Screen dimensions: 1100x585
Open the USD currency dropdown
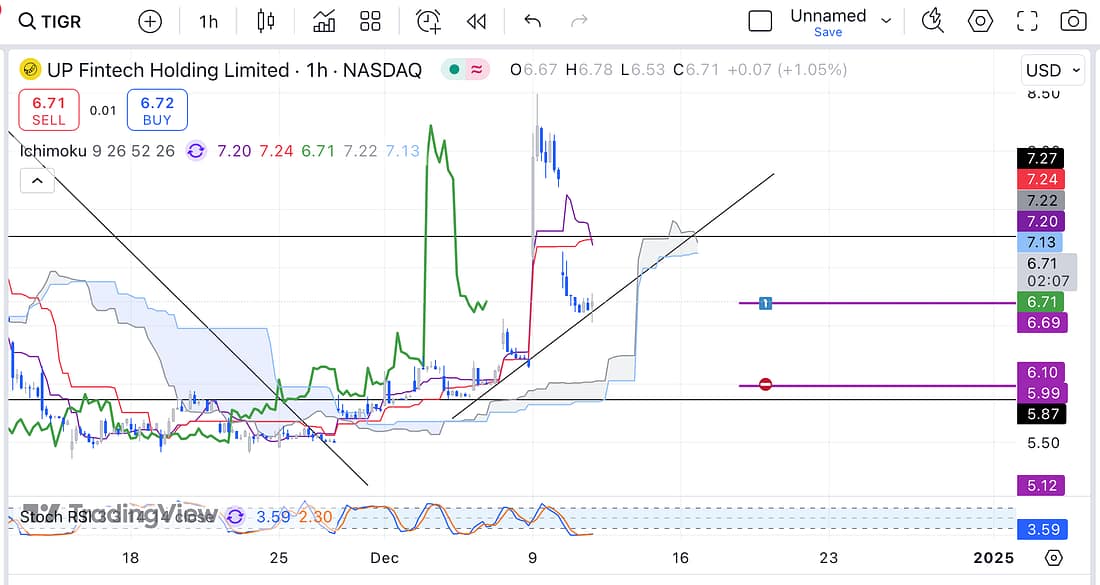tap(1053, 71)
